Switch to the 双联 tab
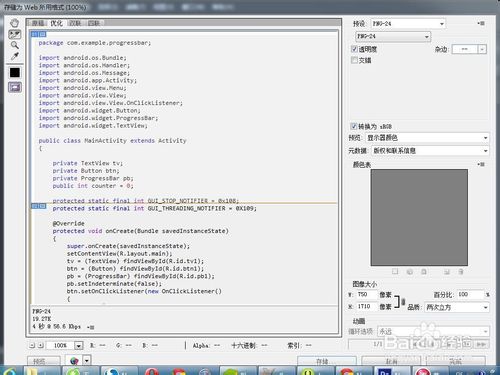Viewport: 500px width, 375px height. pyautogui.click(x=75, y=23)
